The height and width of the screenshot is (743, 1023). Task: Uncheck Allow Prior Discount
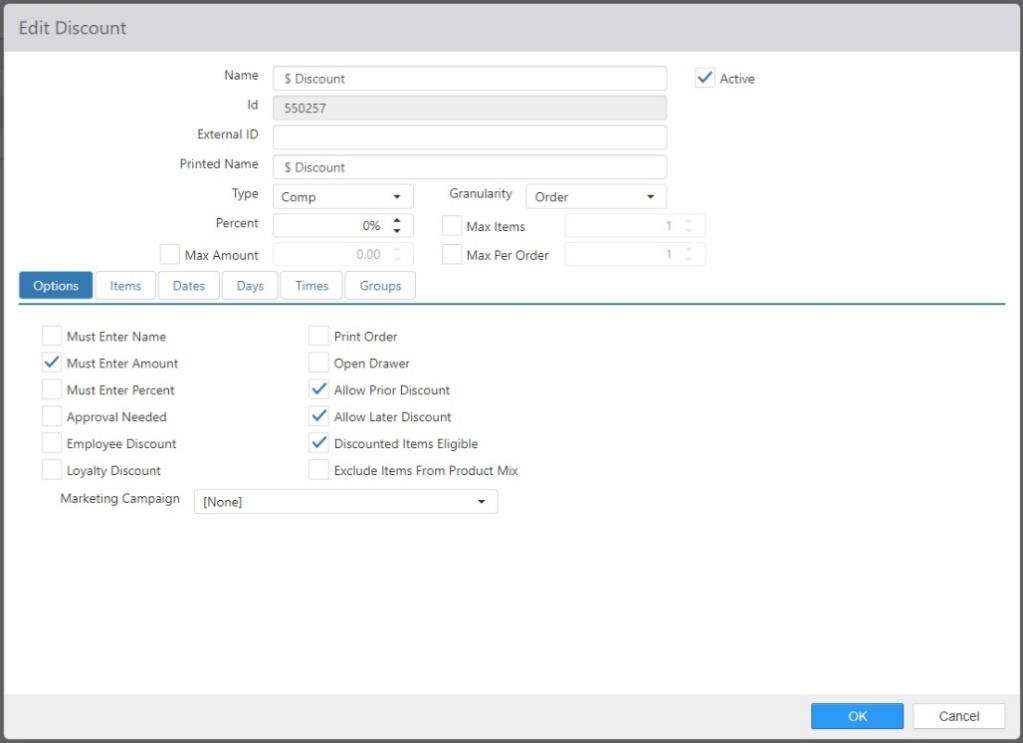(318, 389)
